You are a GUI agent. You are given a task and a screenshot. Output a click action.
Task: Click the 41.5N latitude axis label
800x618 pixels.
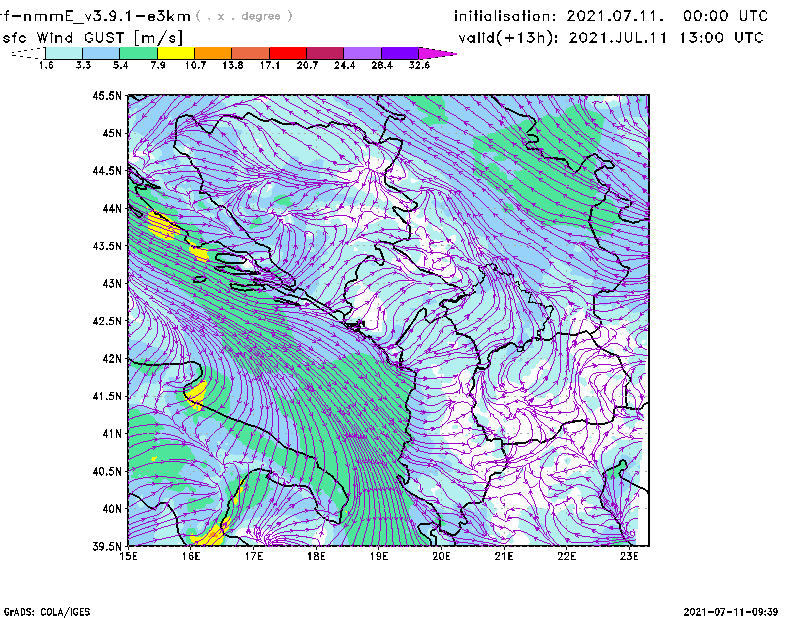point(107,396)
